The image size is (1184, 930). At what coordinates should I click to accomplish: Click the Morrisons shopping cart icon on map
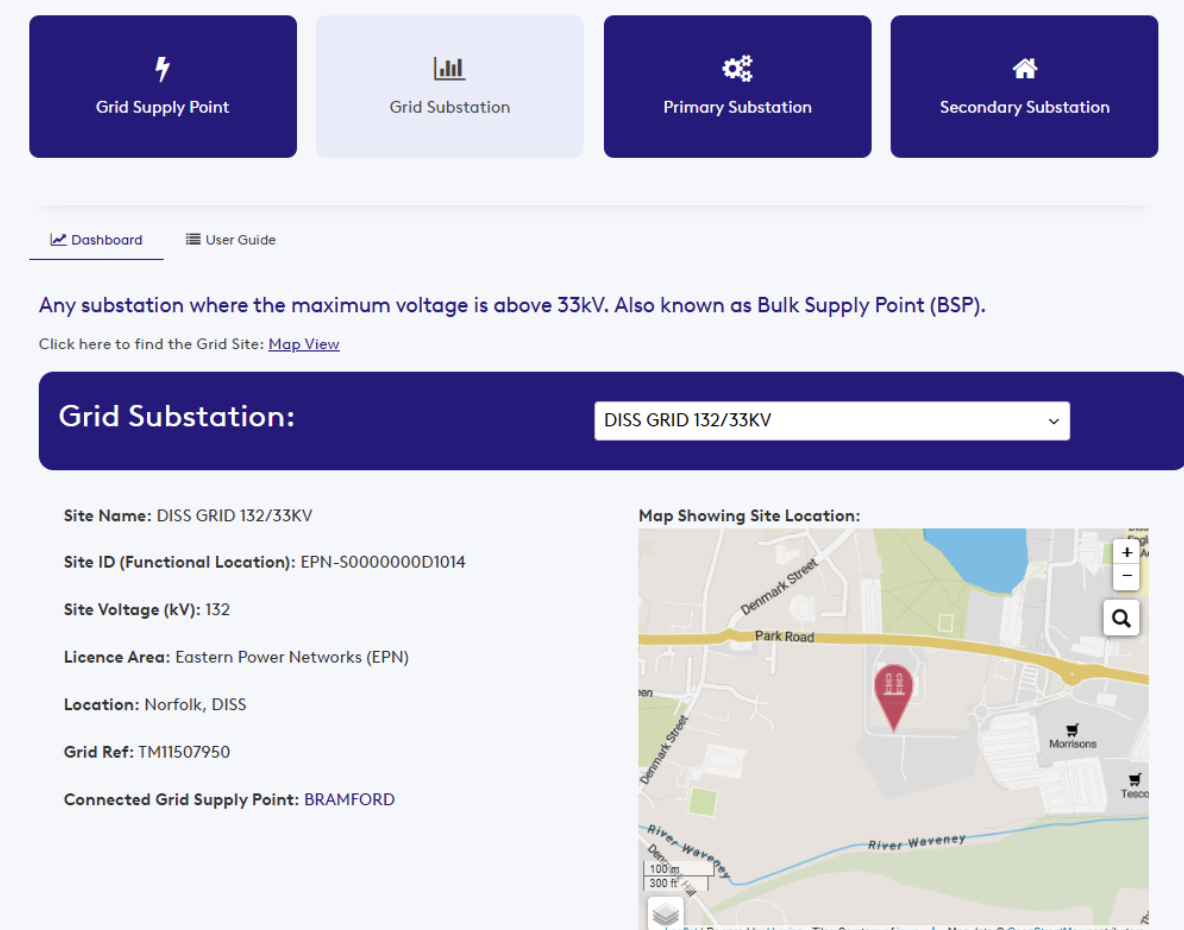coord(1073,730)
